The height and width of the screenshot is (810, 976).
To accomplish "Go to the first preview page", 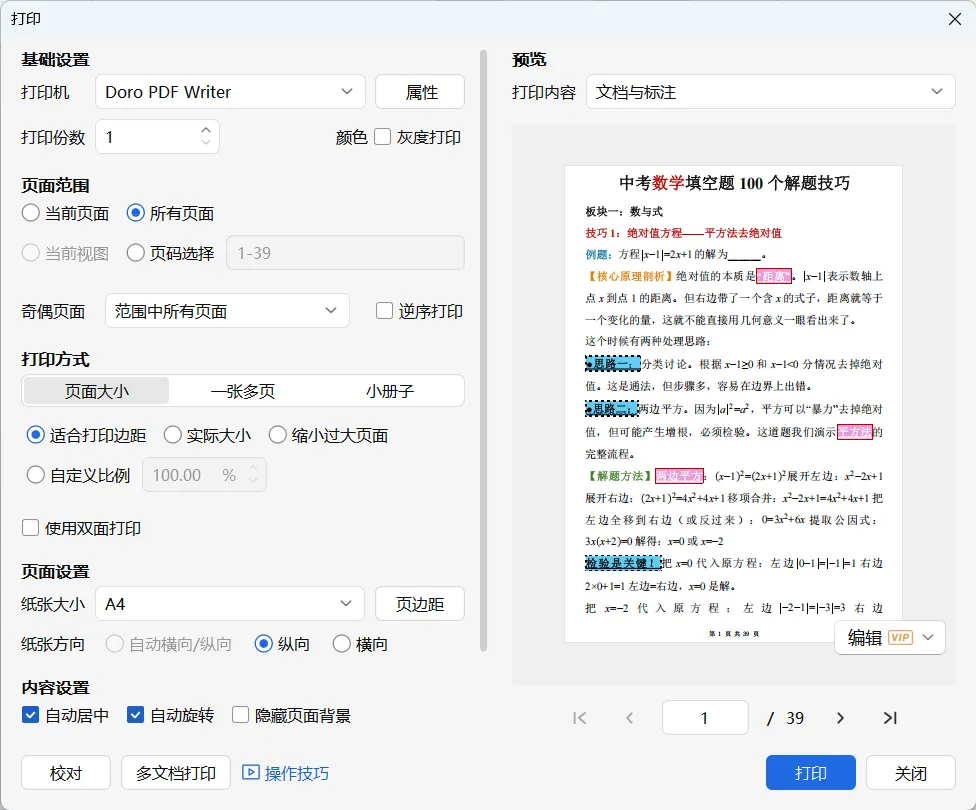I will pyautogui.click(x=580, y=718).
